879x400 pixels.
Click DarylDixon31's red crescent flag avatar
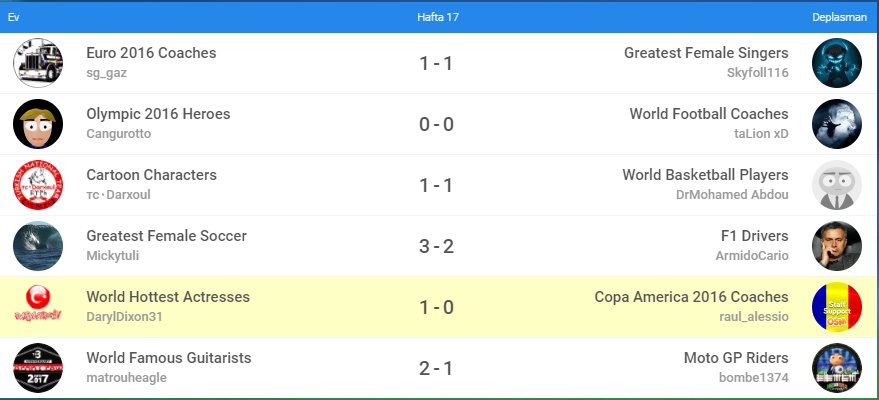38,307
